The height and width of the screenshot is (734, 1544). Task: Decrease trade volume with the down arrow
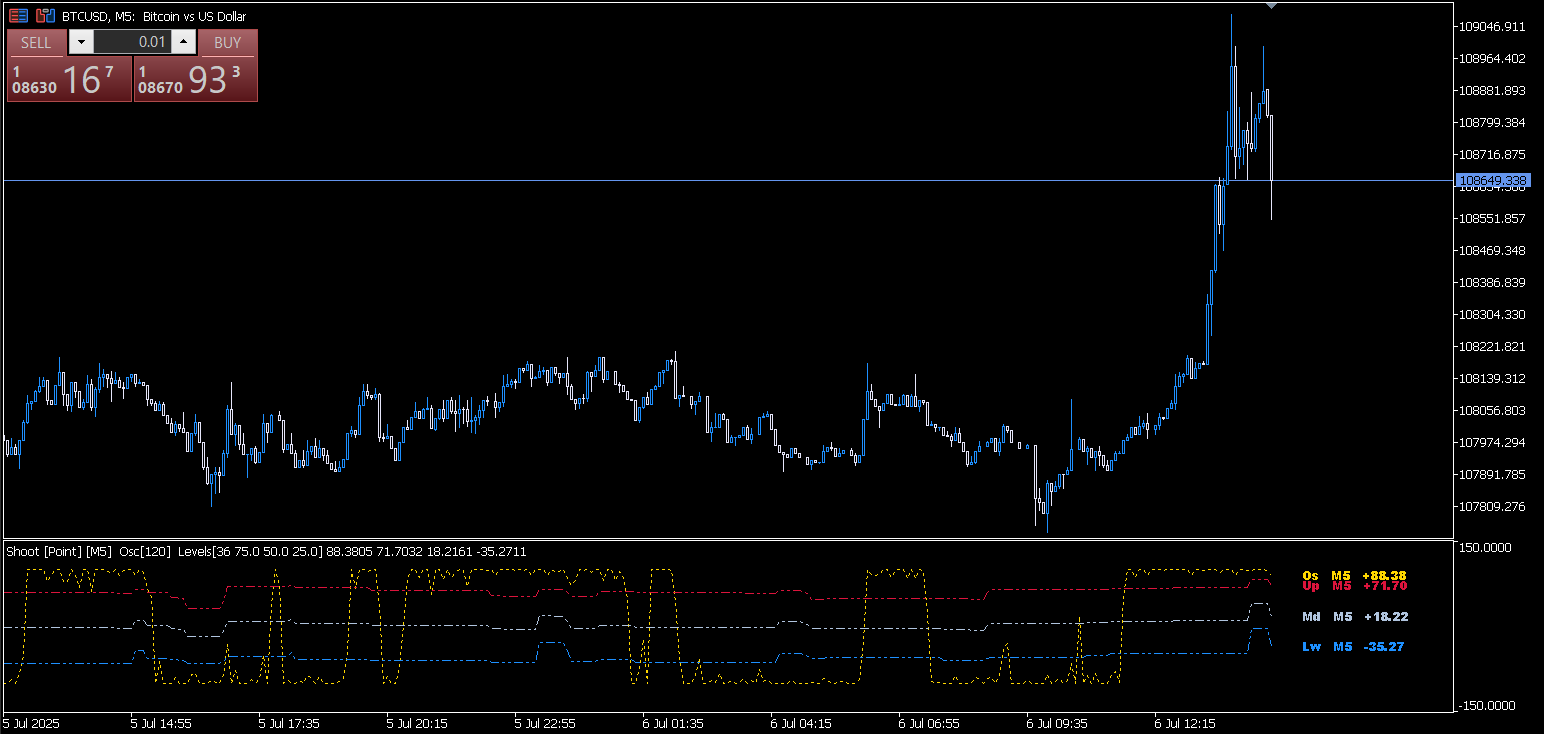click(81, 42)
